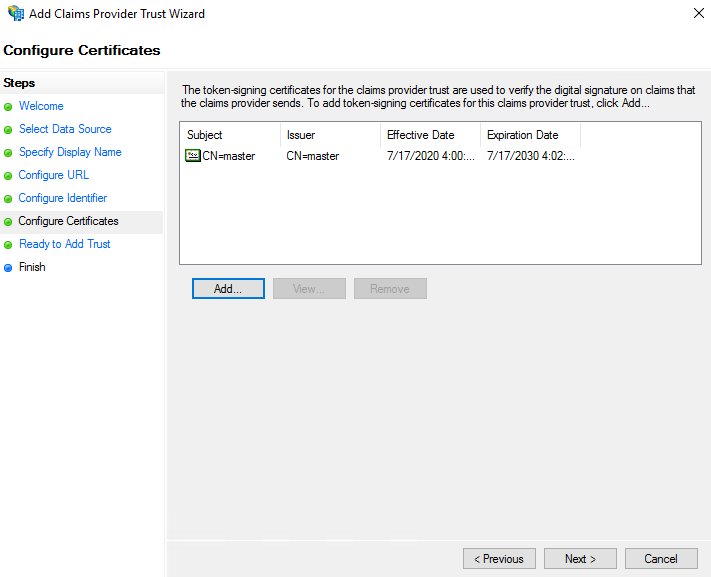
Task: Go to Select Data Source step
Action: (x=65, y=129)
